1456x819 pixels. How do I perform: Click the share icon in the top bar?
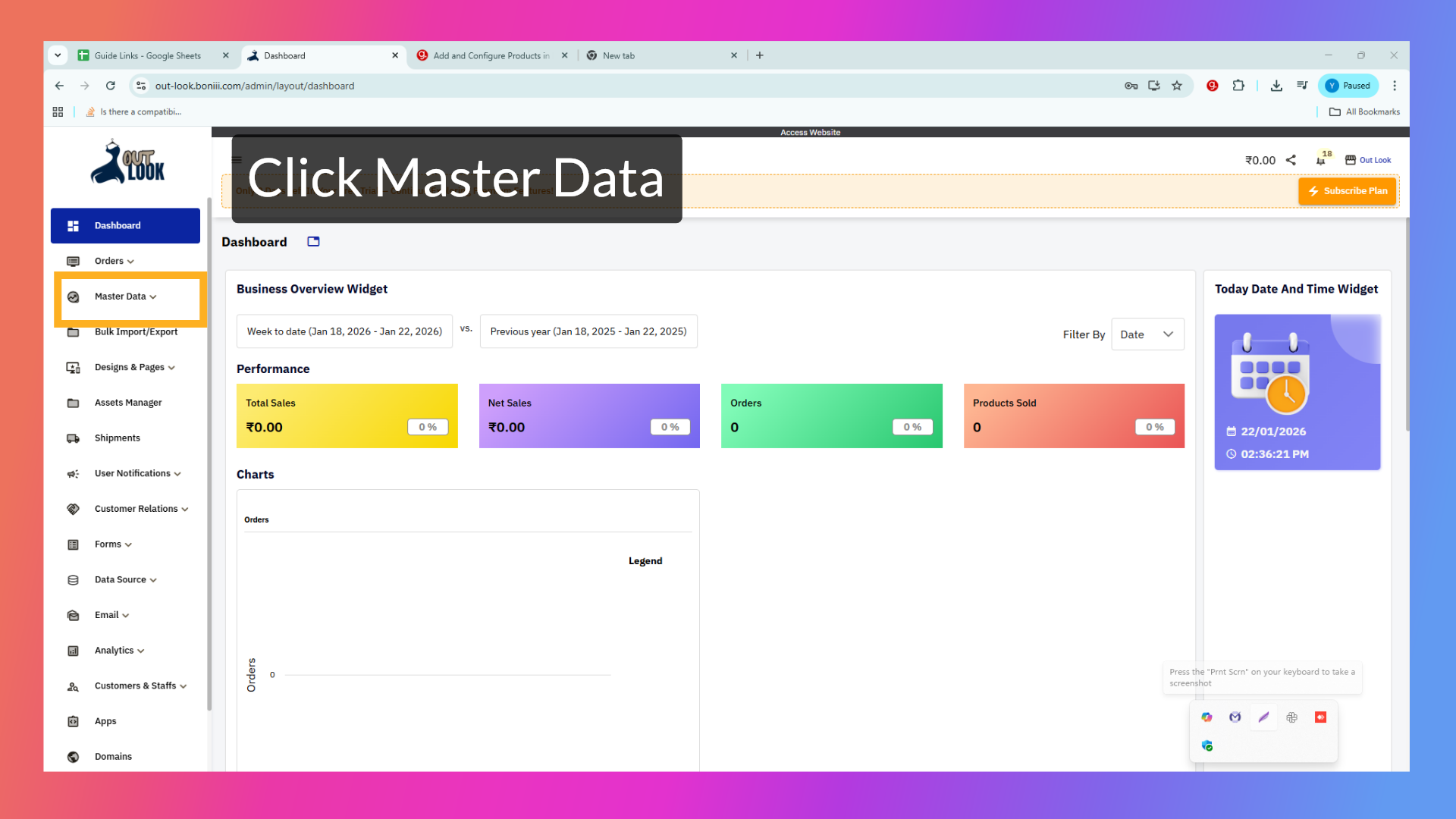pos(1291,160)
